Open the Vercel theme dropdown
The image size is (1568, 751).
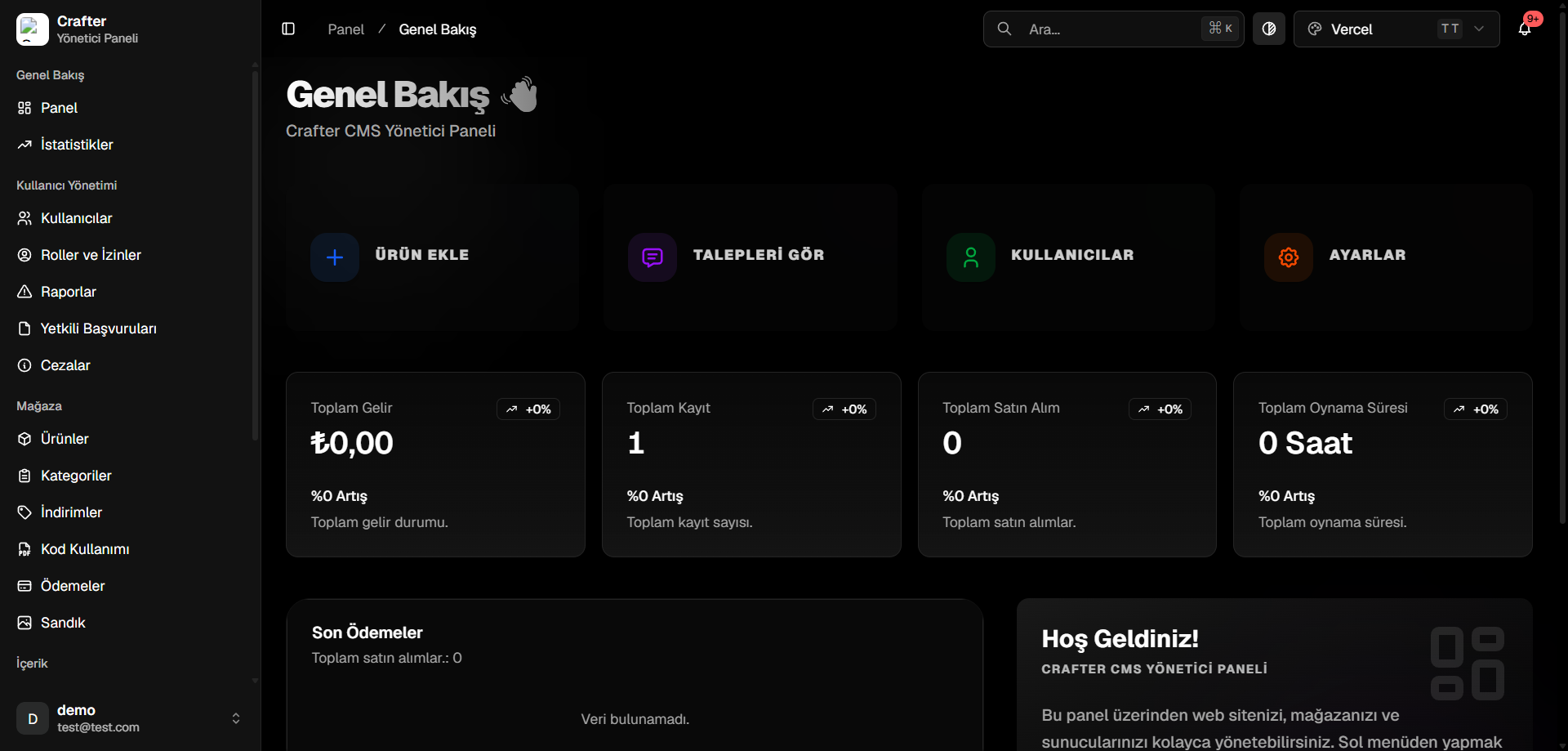point(1396,29)
